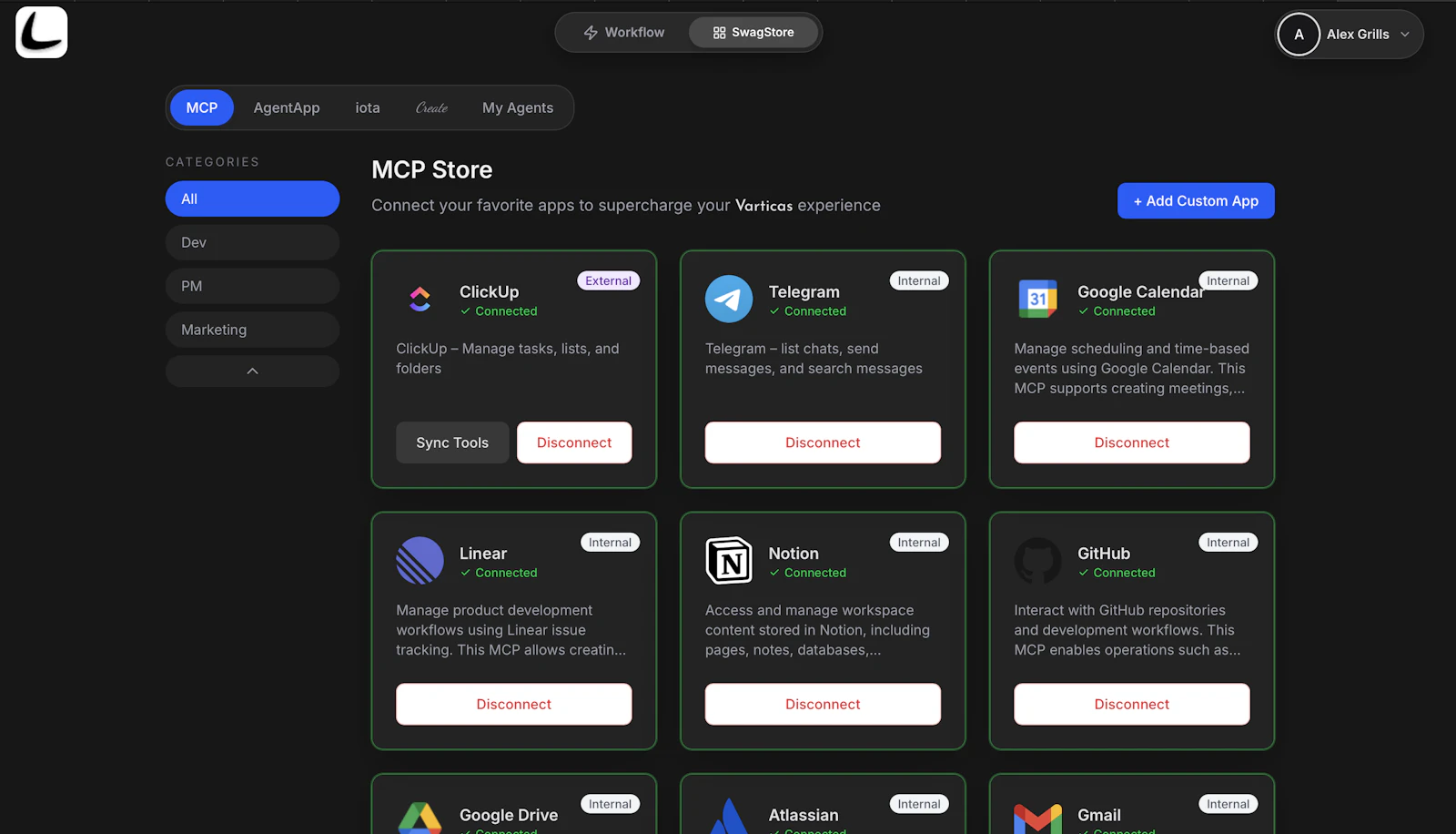Disconnect the Telegram integration
Viewport: 1456px width, 834px height.
(x=823, y=442)
